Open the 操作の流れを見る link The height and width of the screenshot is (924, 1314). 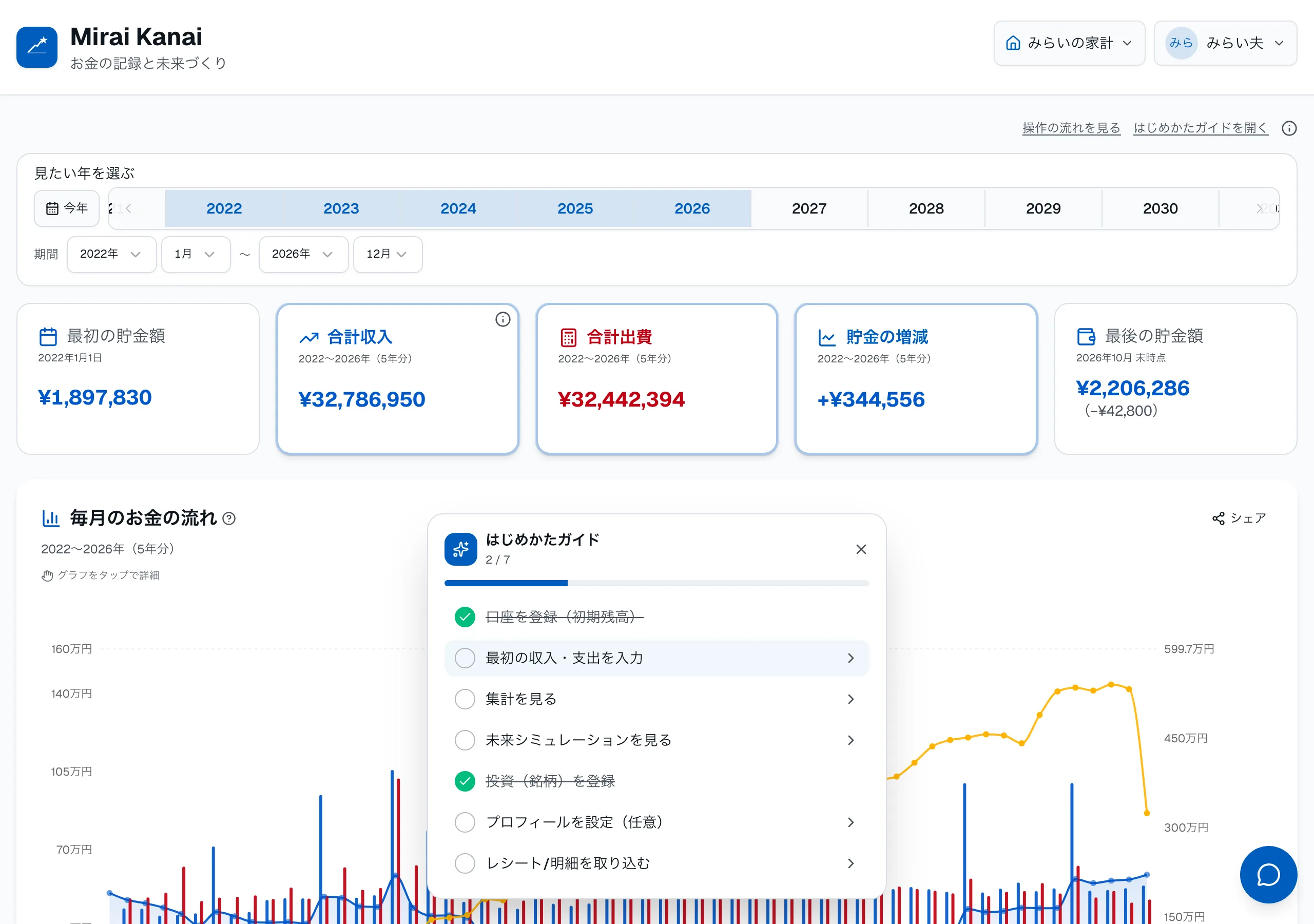point(1071,128)
